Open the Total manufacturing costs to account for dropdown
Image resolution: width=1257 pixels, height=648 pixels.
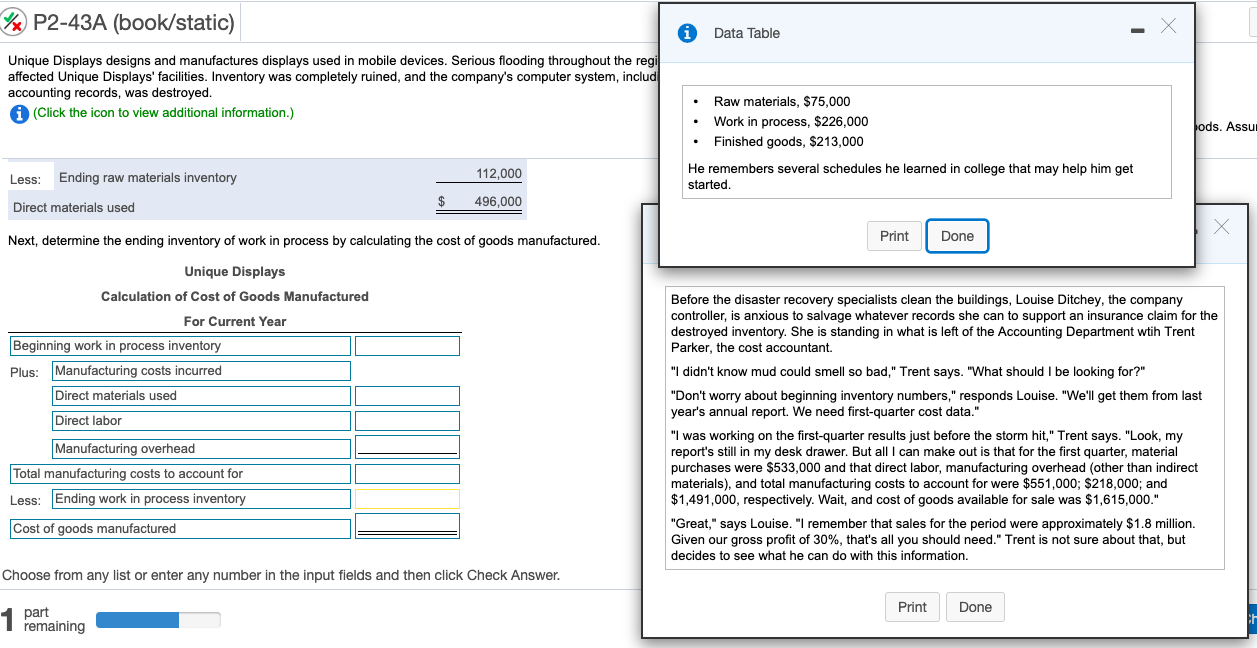tap(181, 474)
